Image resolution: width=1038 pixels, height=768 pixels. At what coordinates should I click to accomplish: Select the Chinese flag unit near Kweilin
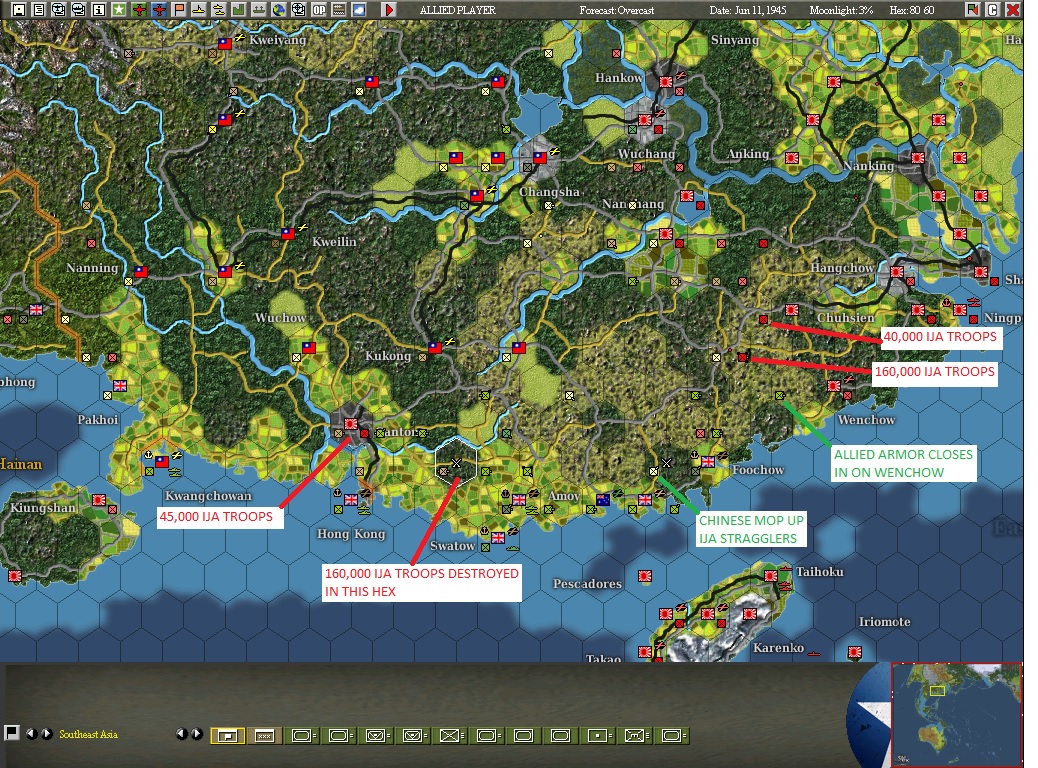287,234
